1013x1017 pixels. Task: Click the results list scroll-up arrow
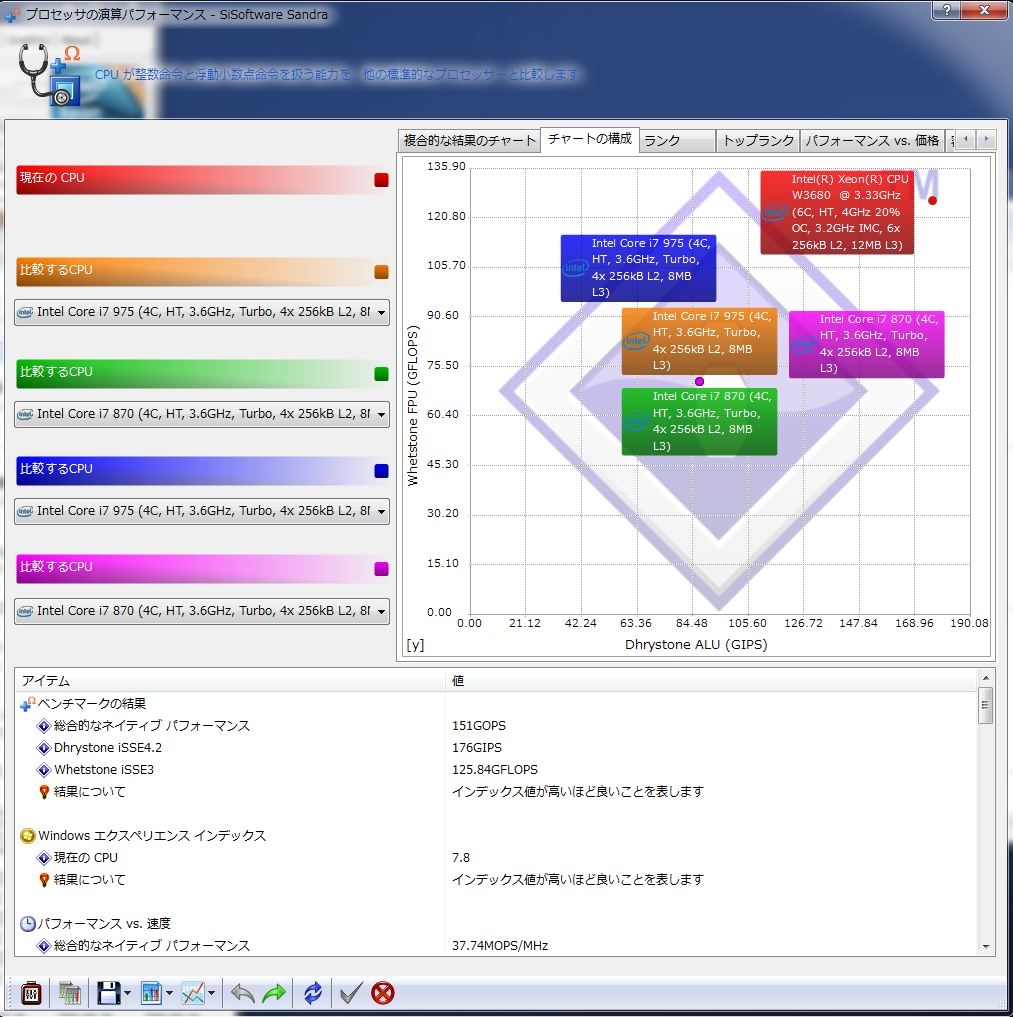(986, 678)
